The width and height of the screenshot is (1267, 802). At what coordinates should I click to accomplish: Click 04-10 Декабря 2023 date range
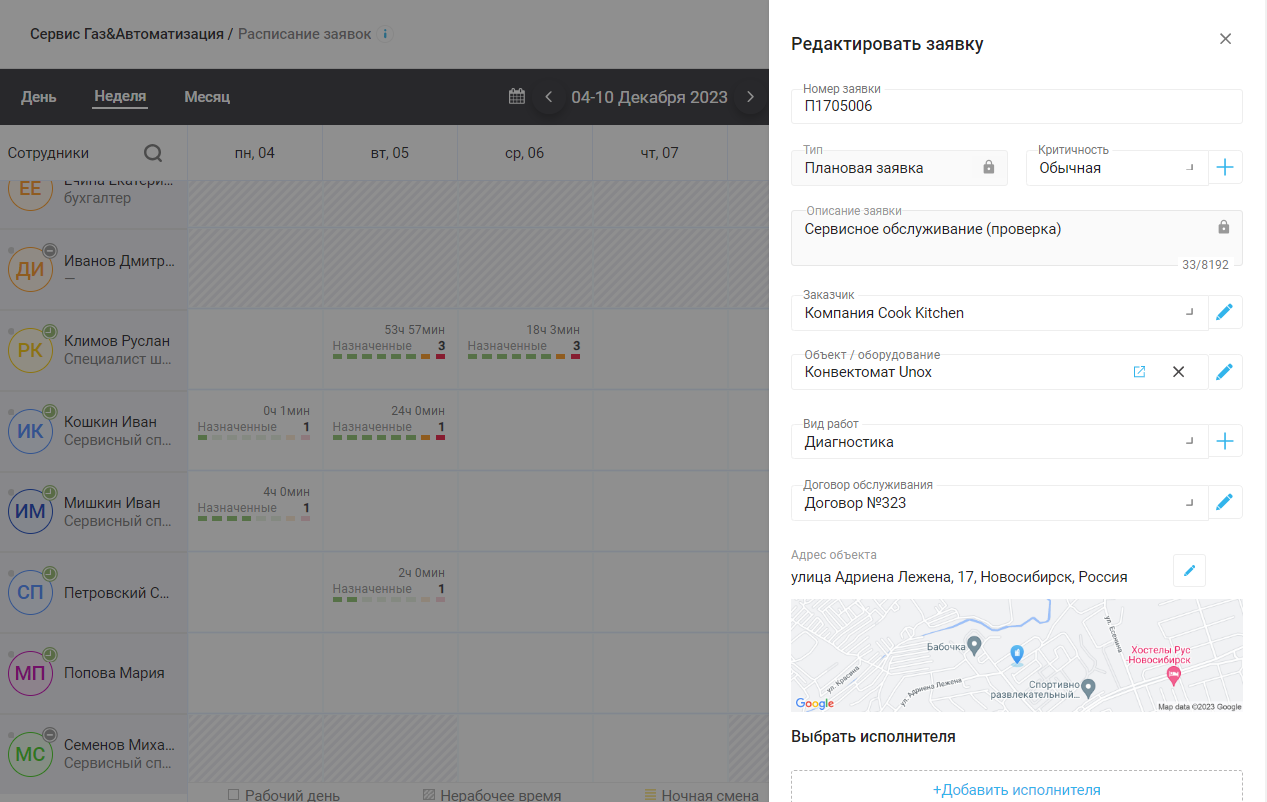coord(649,97)
